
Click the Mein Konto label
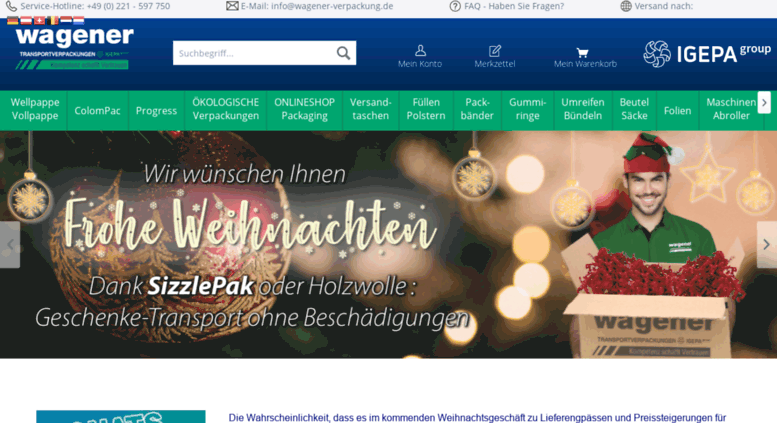point(420,64)
